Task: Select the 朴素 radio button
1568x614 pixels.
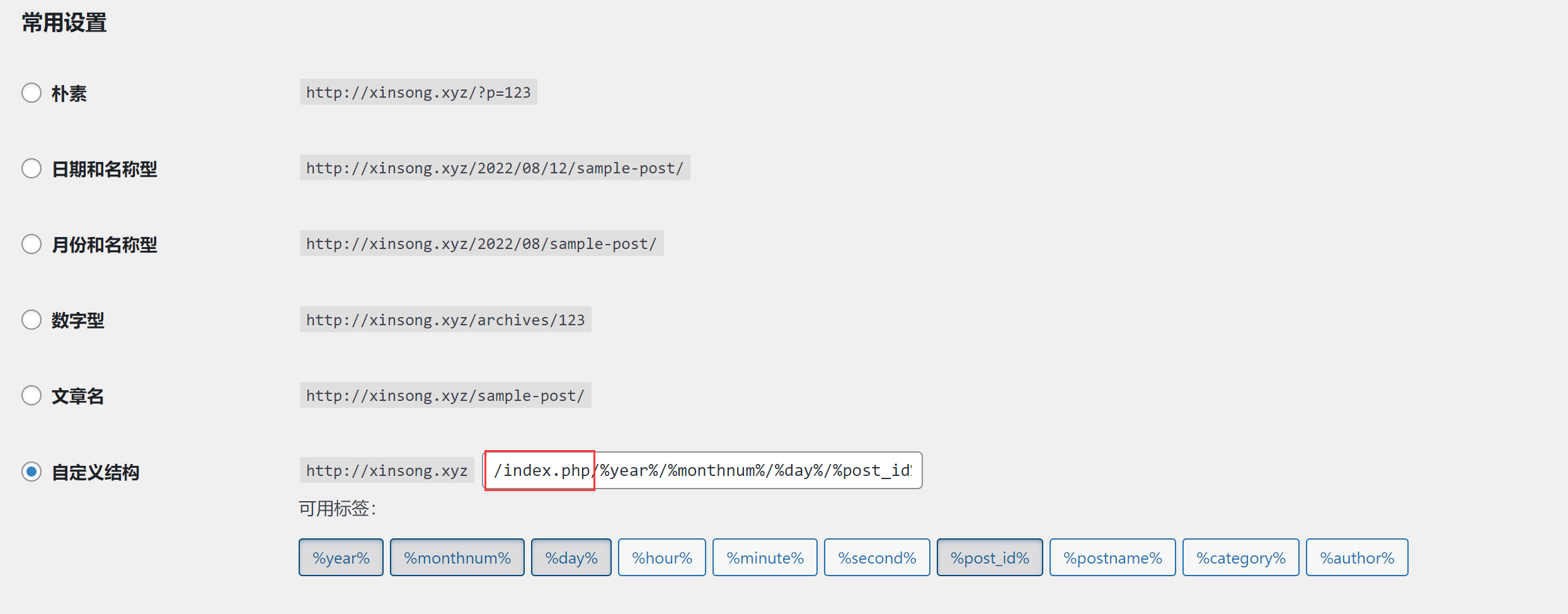Action: tap(31, 93)
